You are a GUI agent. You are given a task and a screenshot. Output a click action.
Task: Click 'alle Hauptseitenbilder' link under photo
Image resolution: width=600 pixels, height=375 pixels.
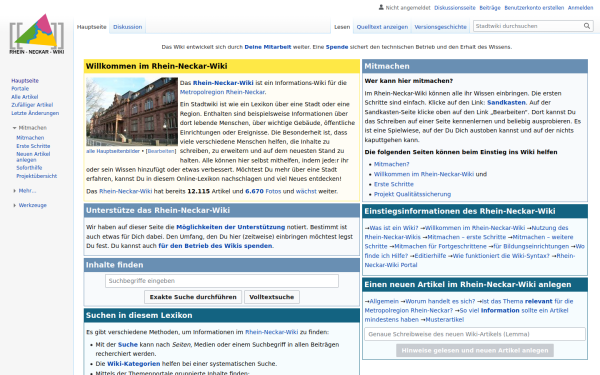pyautogui.click(x=113, y=151)
